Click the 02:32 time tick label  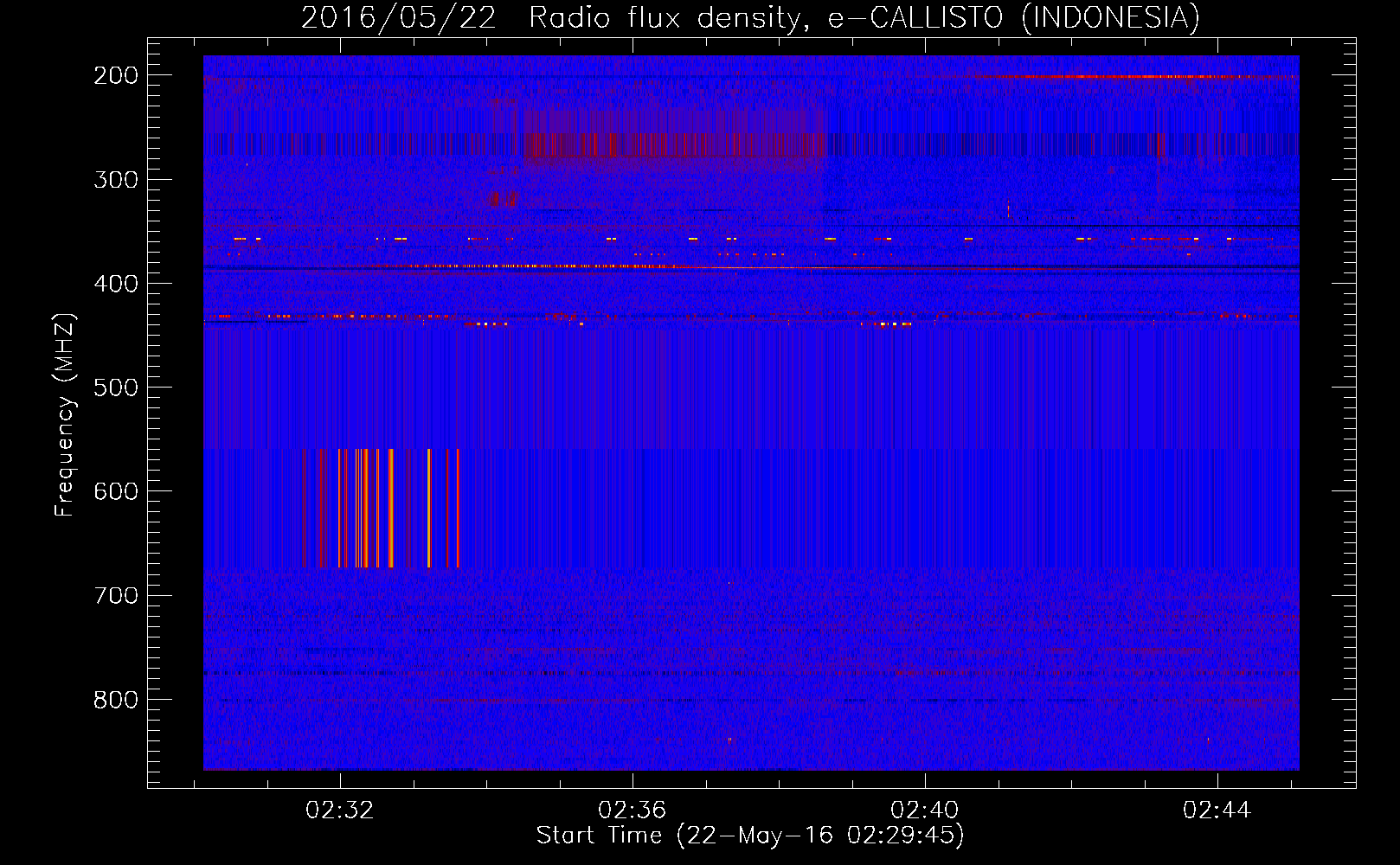tap(340, 811)
